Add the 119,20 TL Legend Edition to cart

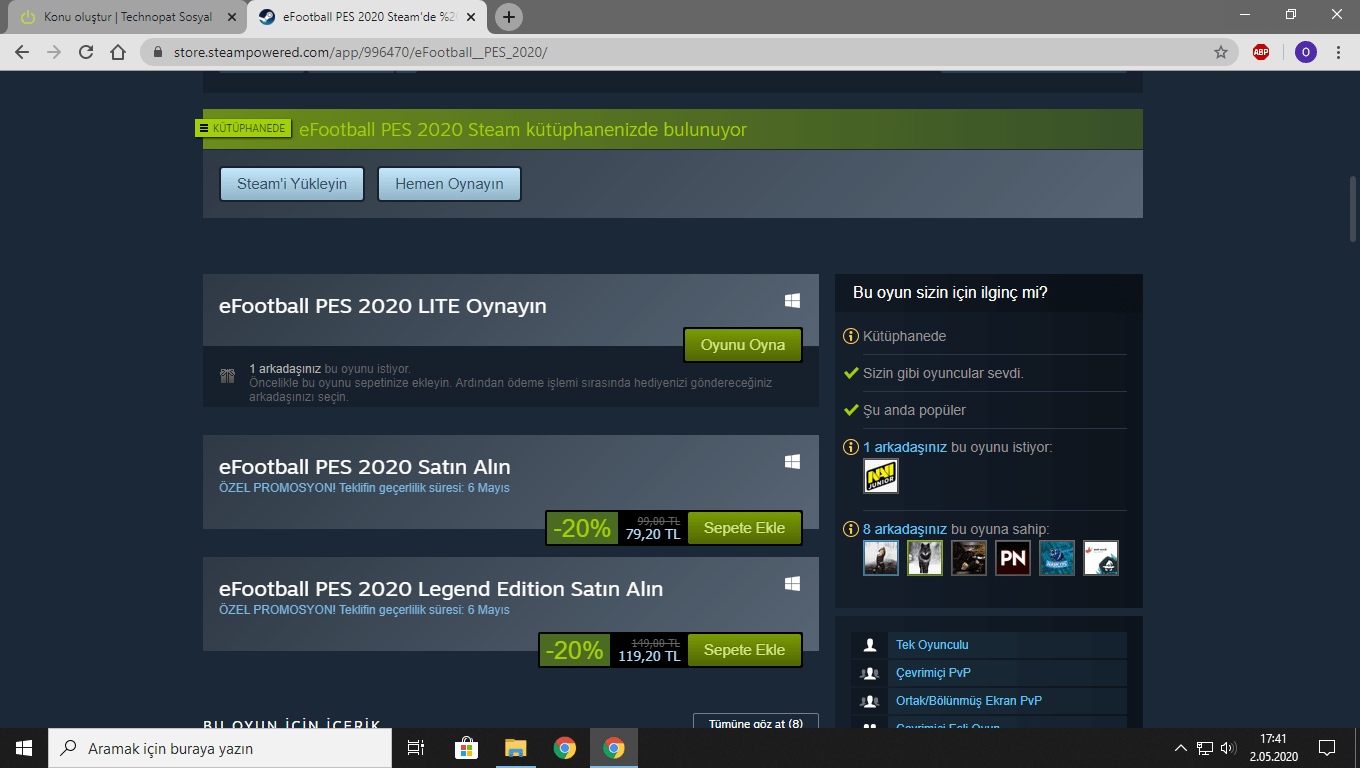click(x=745, y=650)
